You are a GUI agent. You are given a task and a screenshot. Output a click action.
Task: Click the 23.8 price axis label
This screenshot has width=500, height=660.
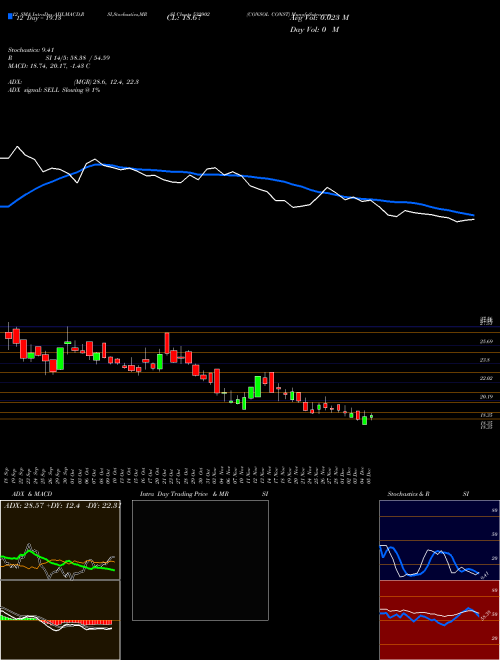tap(486, 360)
